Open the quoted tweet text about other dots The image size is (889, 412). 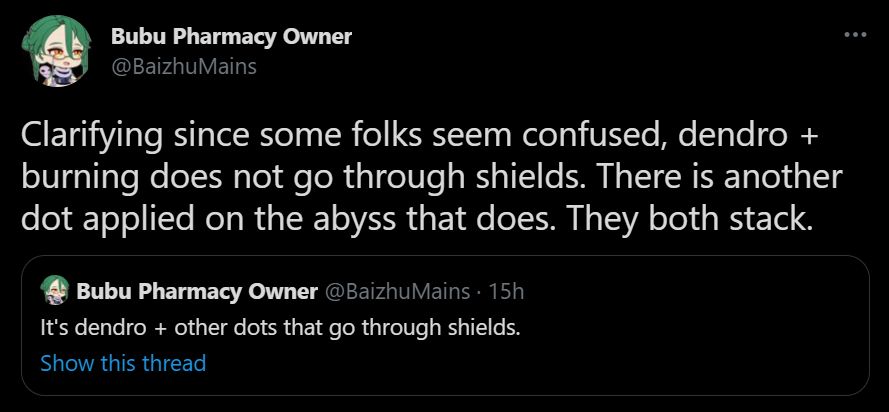click(280, 327)
